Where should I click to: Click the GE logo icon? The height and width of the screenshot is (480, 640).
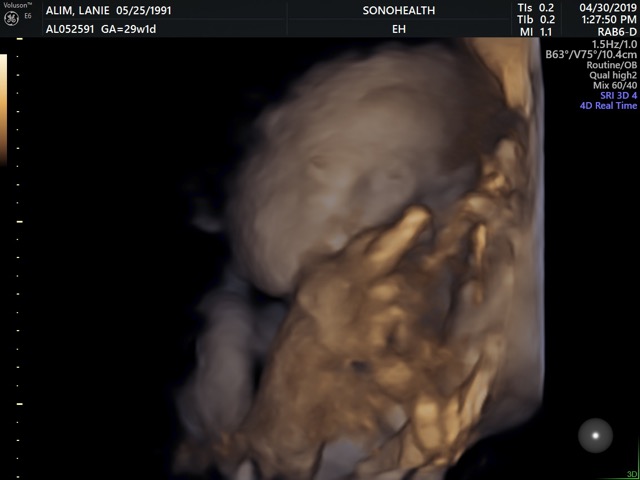tap(11, 20)
